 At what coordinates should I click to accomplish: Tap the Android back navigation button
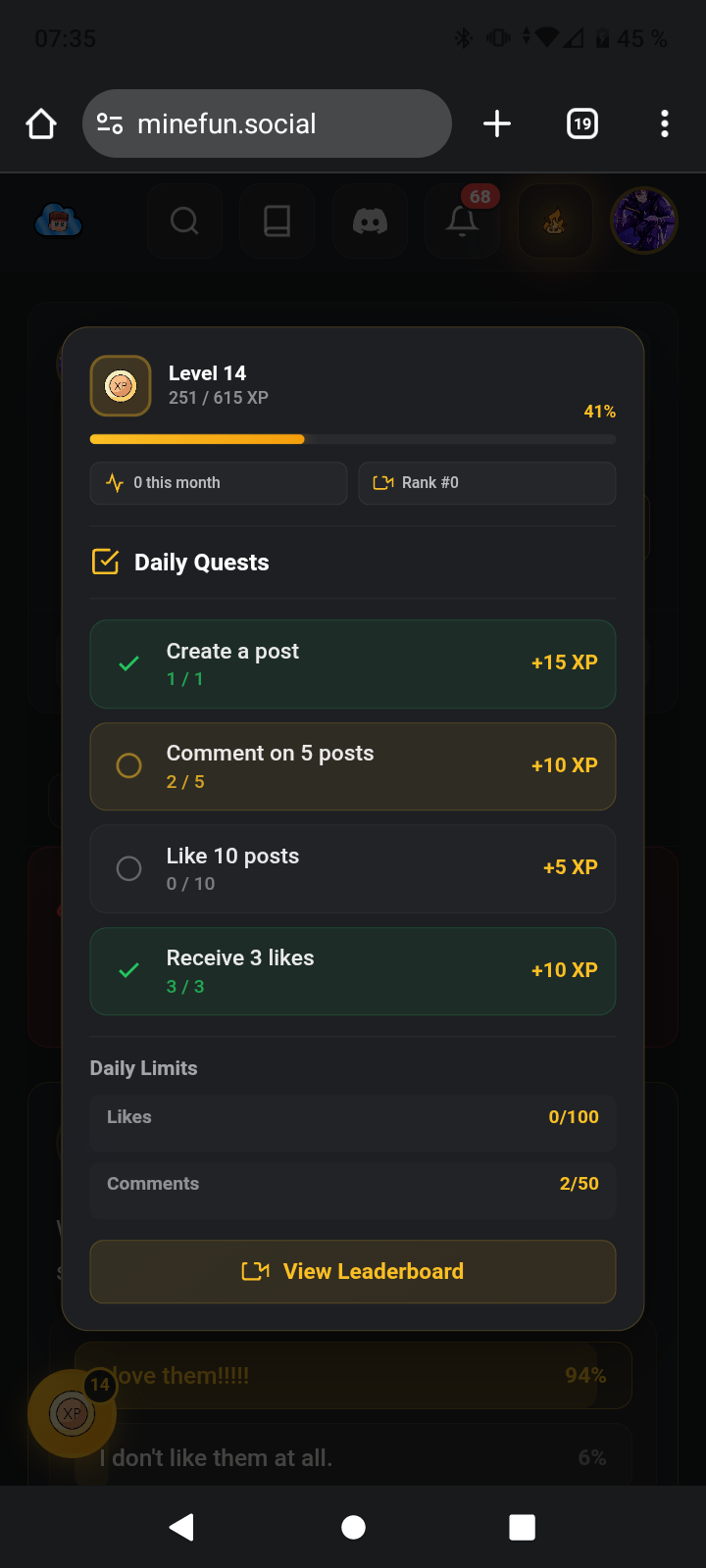[x=182, y=1527]
